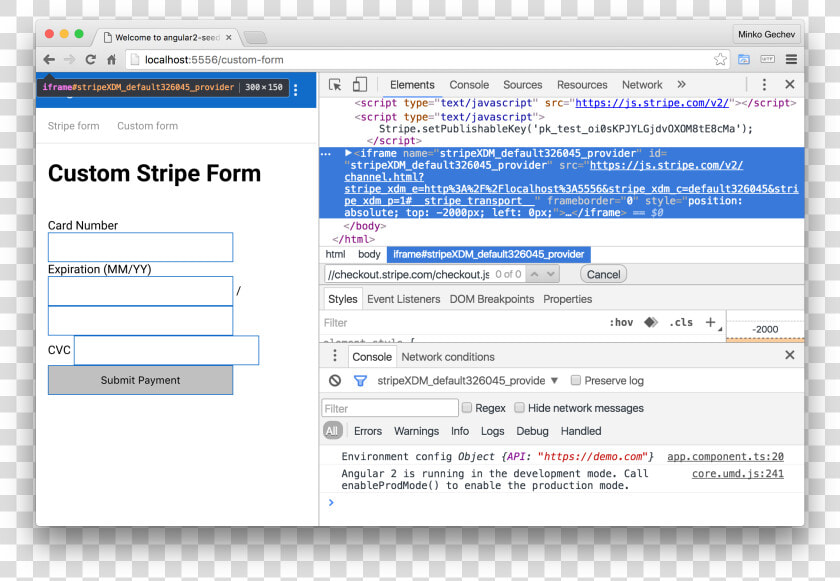
Task: Toggle device toolbar icon in DevTools
Action: point(359,85)
